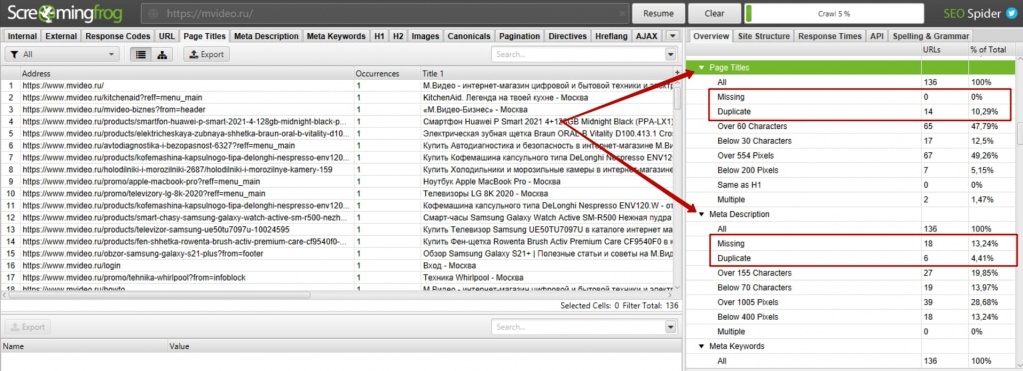Collapse the Page Titles section
This screenshot has height=371, width=1023.
pyautogui.click(x=702, y=67)
